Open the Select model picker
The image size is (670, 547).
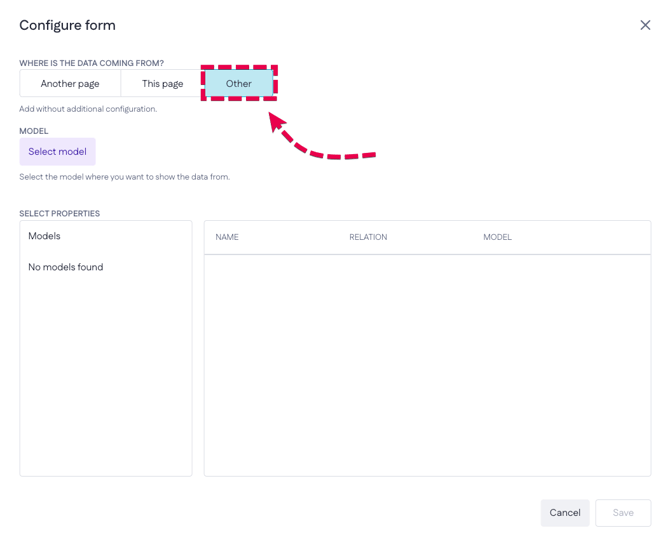[57, 152]
